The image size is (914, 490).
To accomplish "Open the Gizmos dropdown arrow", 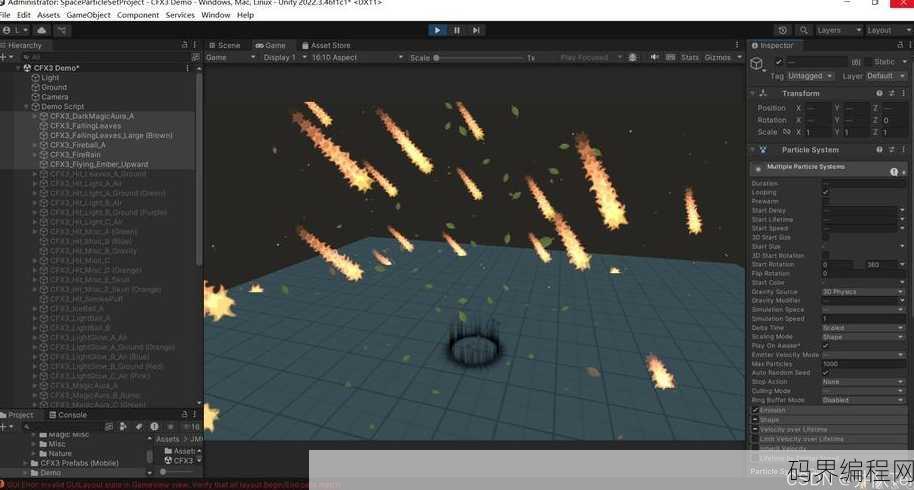I will [739, 58].
